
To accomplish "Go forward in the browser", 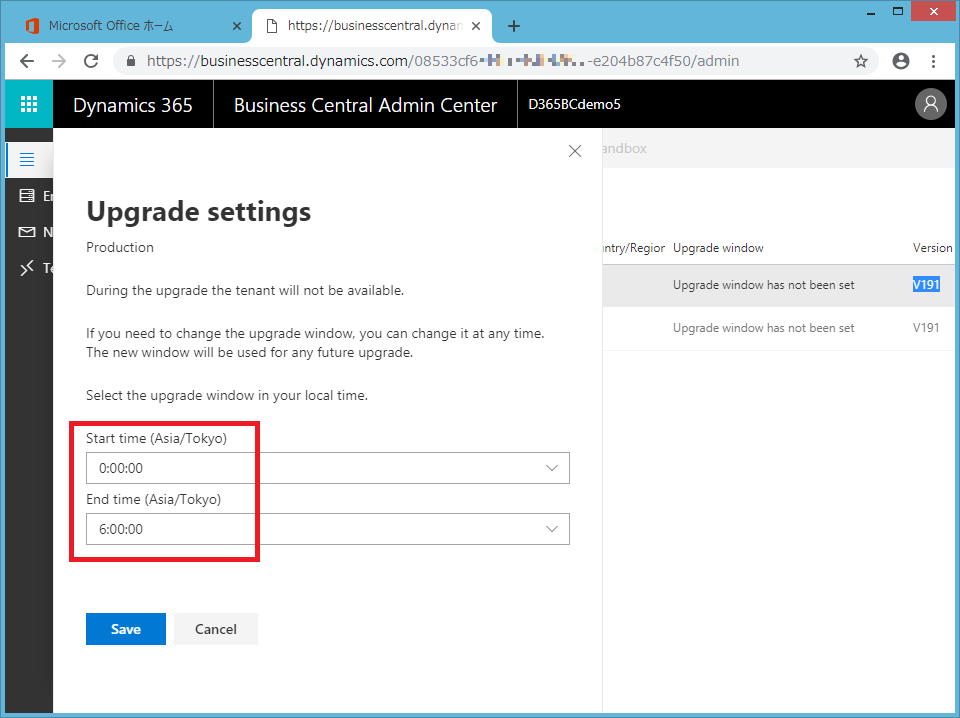I will (59, 61).
